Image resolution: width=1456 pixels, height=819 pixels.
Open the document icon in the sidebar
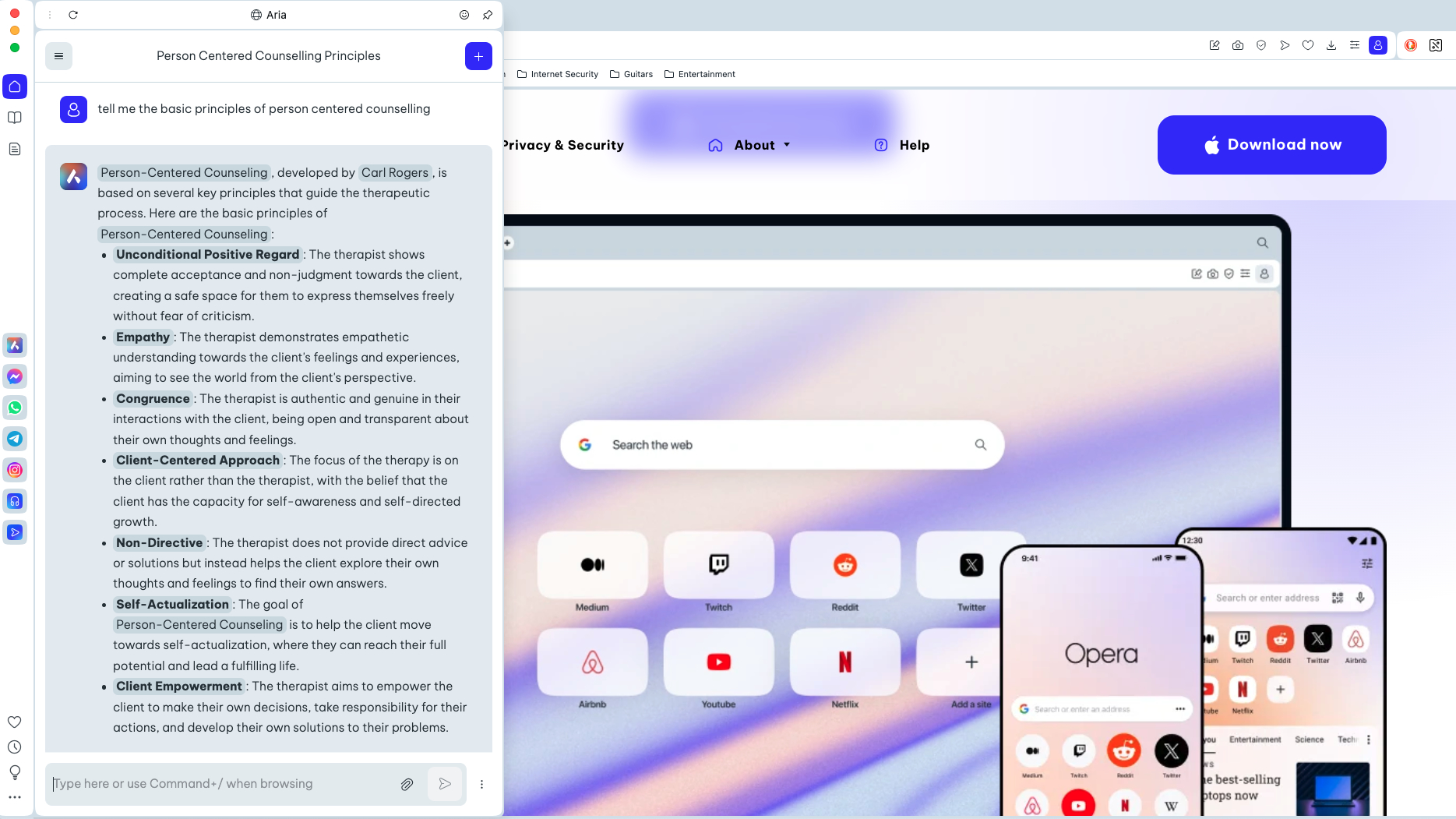click(x=15, y=149)
